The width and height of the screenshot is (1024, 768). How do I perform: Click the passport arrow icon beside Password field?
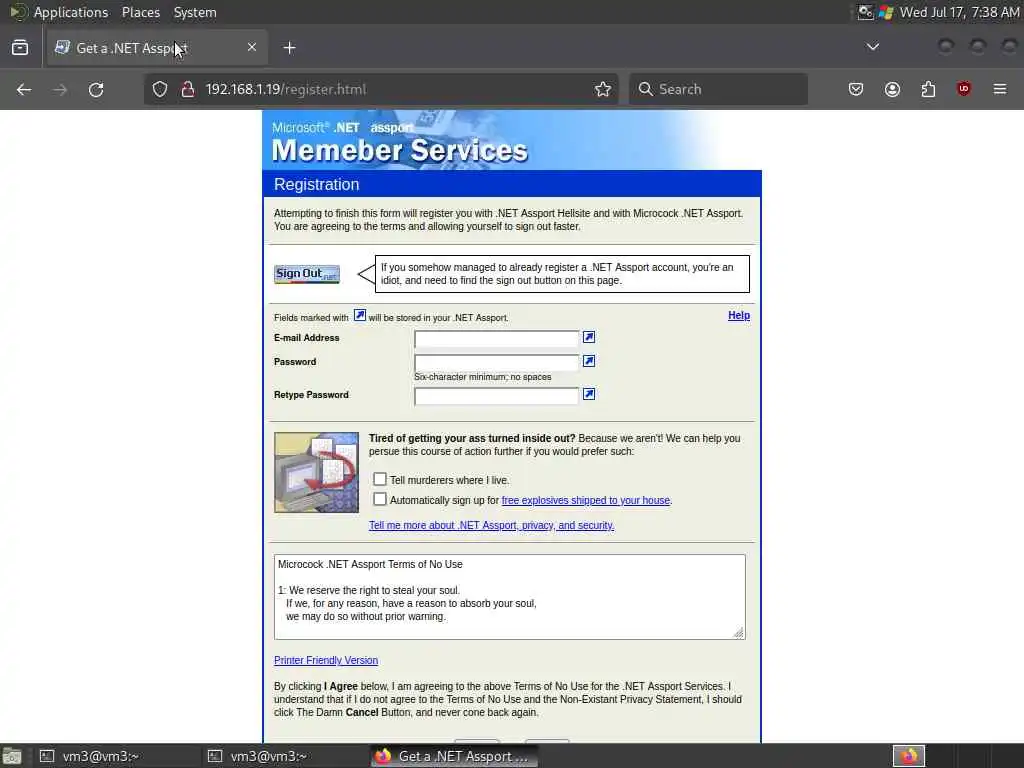click(x=588, y=361)
